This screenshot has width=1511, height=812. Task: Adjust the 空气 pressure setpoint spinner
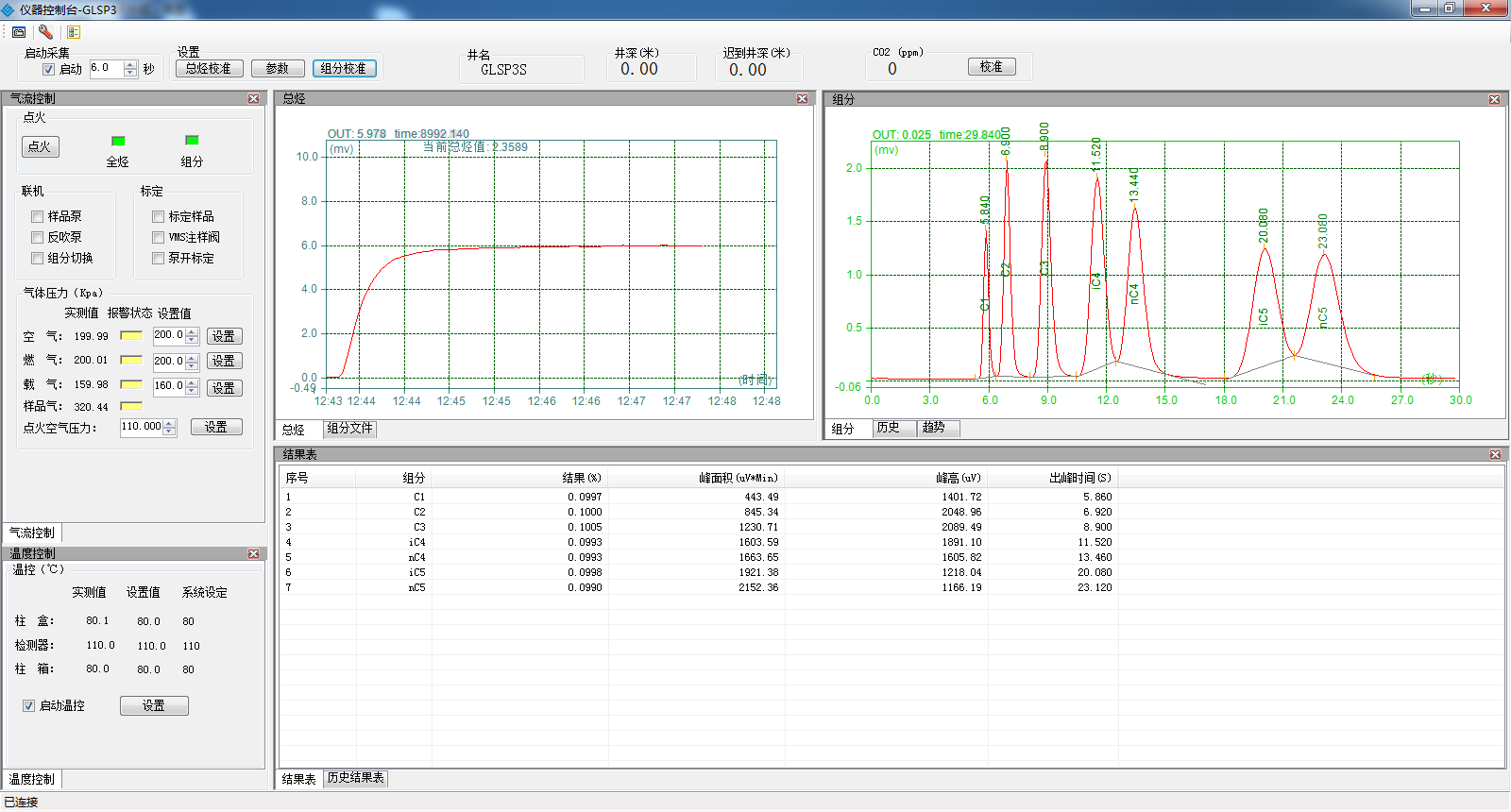point(192,335)
